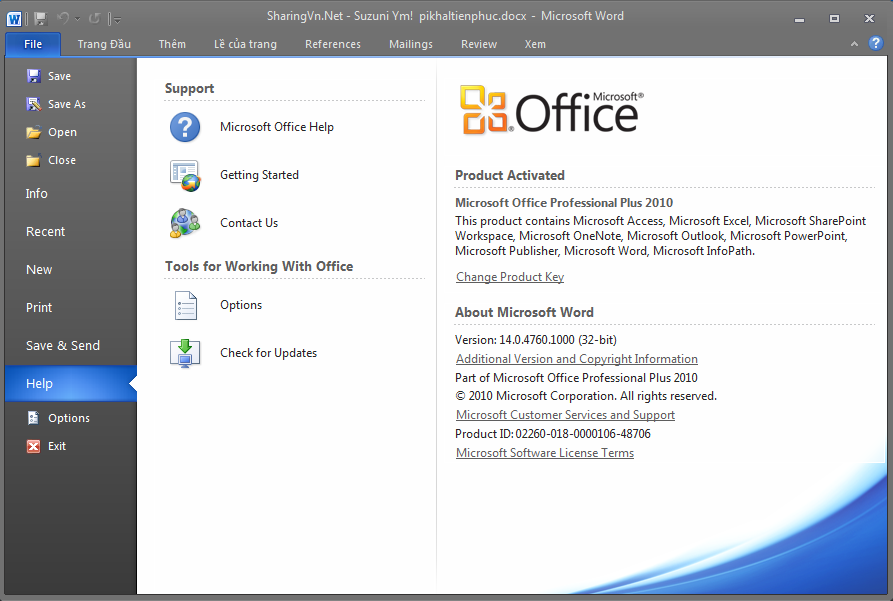Click the Word application icon in the title bar

(14, 19)
